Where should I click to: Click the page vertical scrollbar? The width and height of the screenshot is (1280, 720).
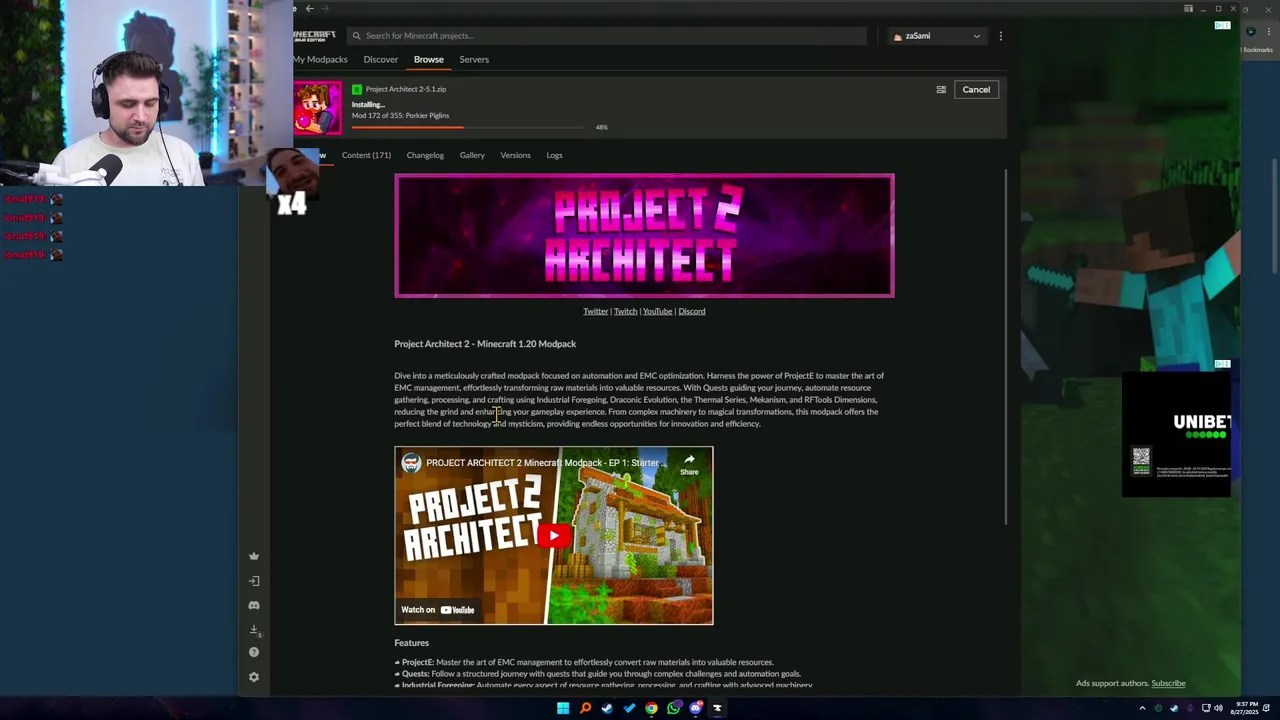(x=1004, y=345)
